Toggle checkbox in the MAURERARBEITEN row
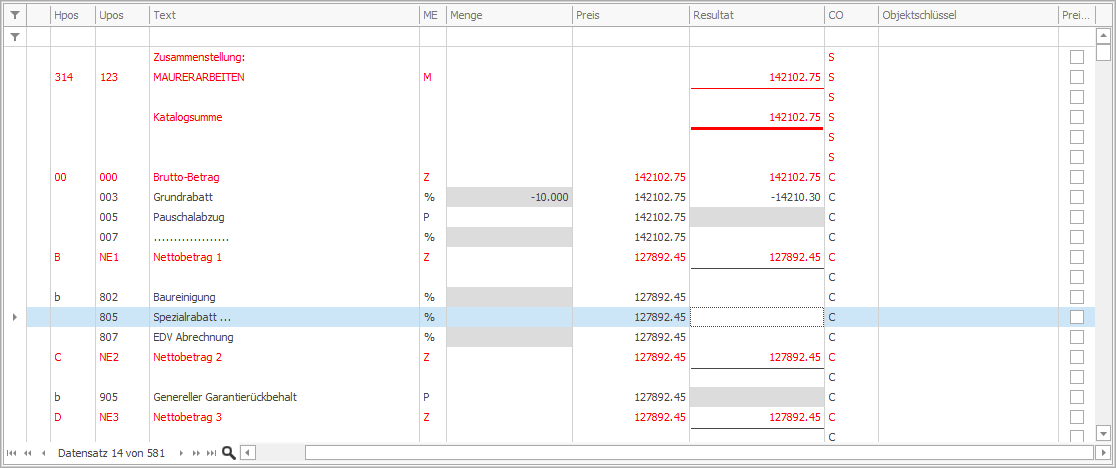Image resolution: width=1116 pixels, height=468 pixels. pos(1077,77)
